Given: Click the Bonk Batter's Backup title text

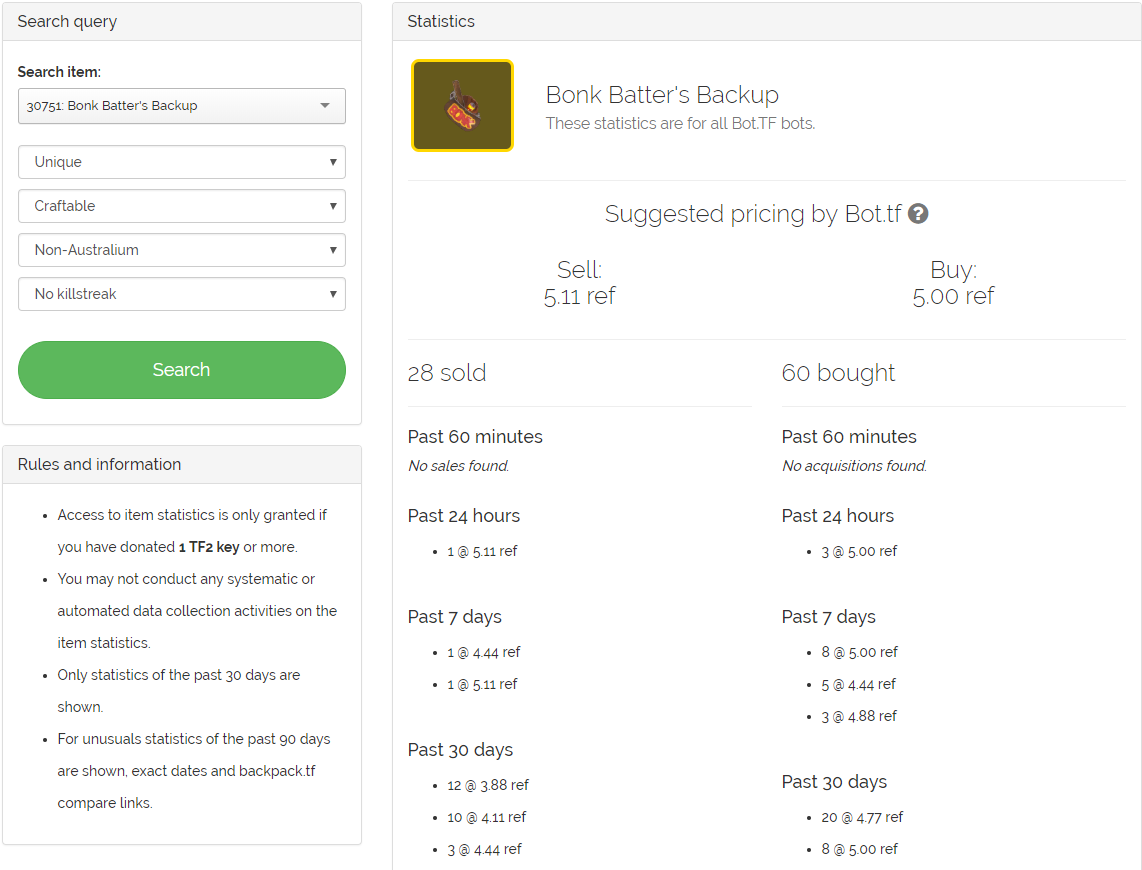Looking at the screenshot, I should [x=662, y=95].
